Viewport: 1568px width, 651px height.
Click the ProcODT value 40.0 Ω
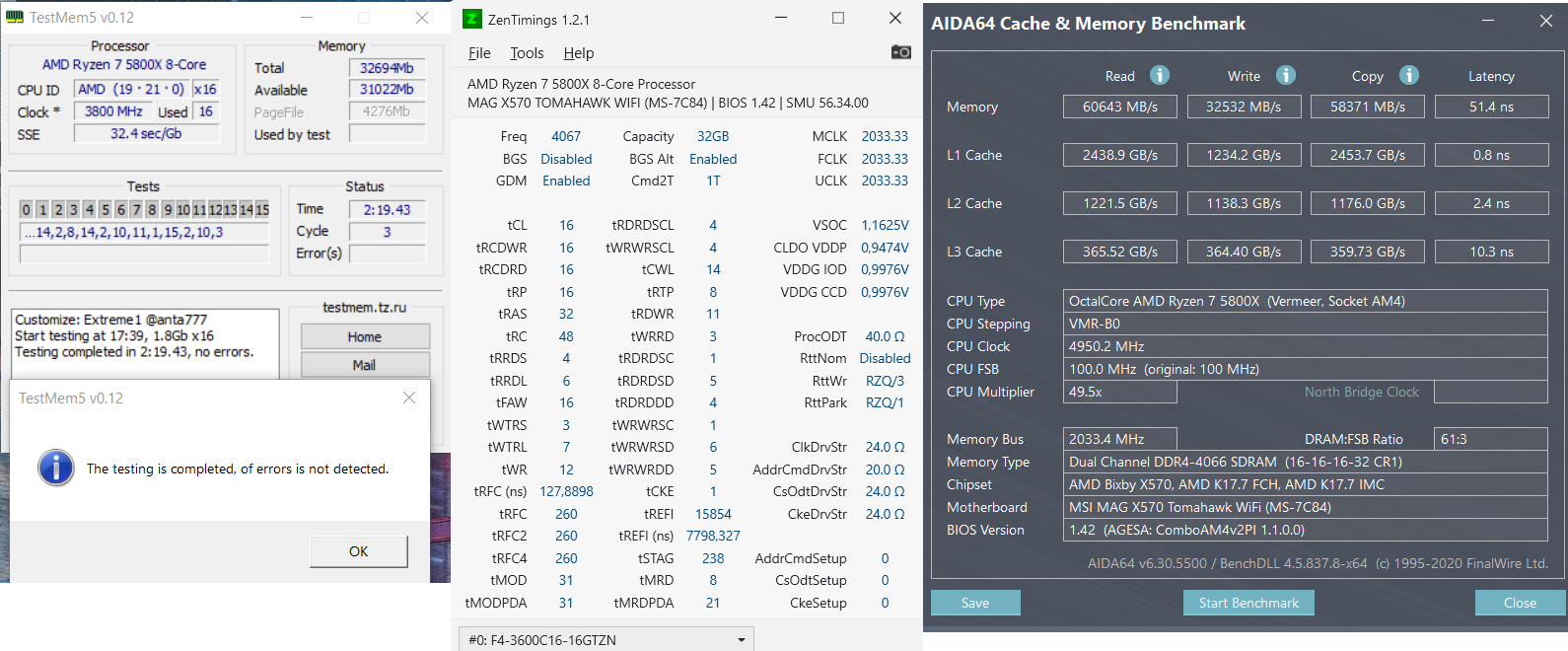pyautogui.click(x=885, y=336)
